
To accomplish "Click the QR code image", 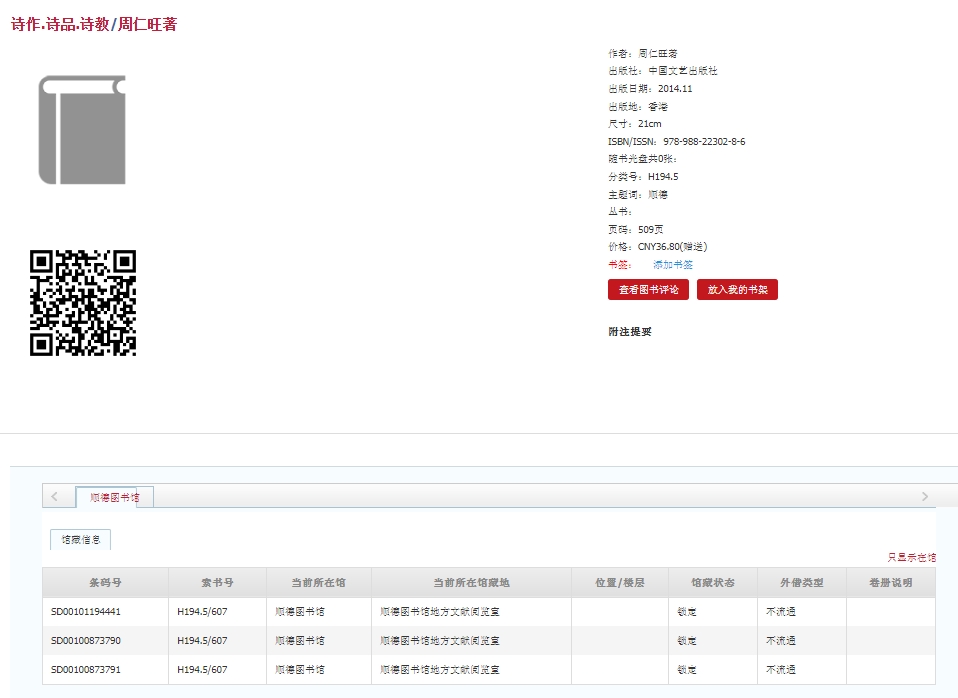I will click(83, 303).
